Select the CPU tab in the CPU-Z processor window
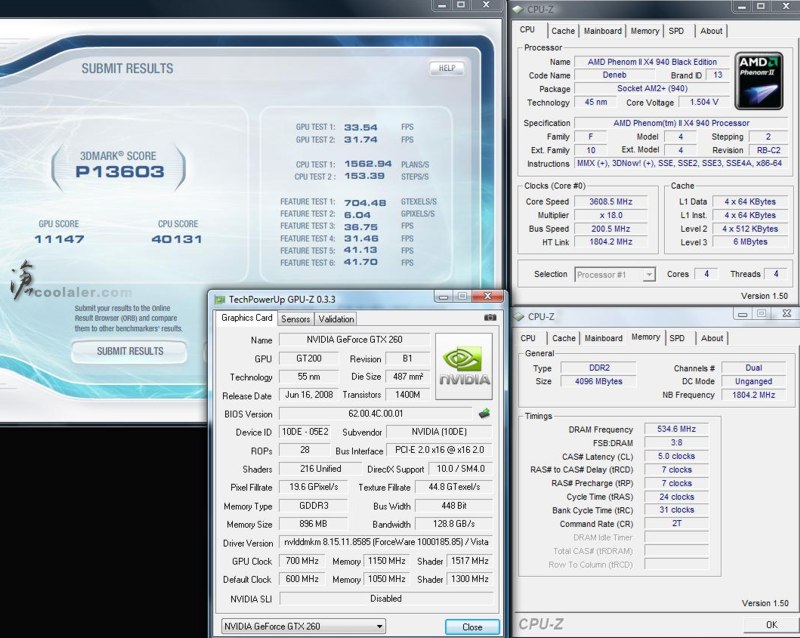 528,30
